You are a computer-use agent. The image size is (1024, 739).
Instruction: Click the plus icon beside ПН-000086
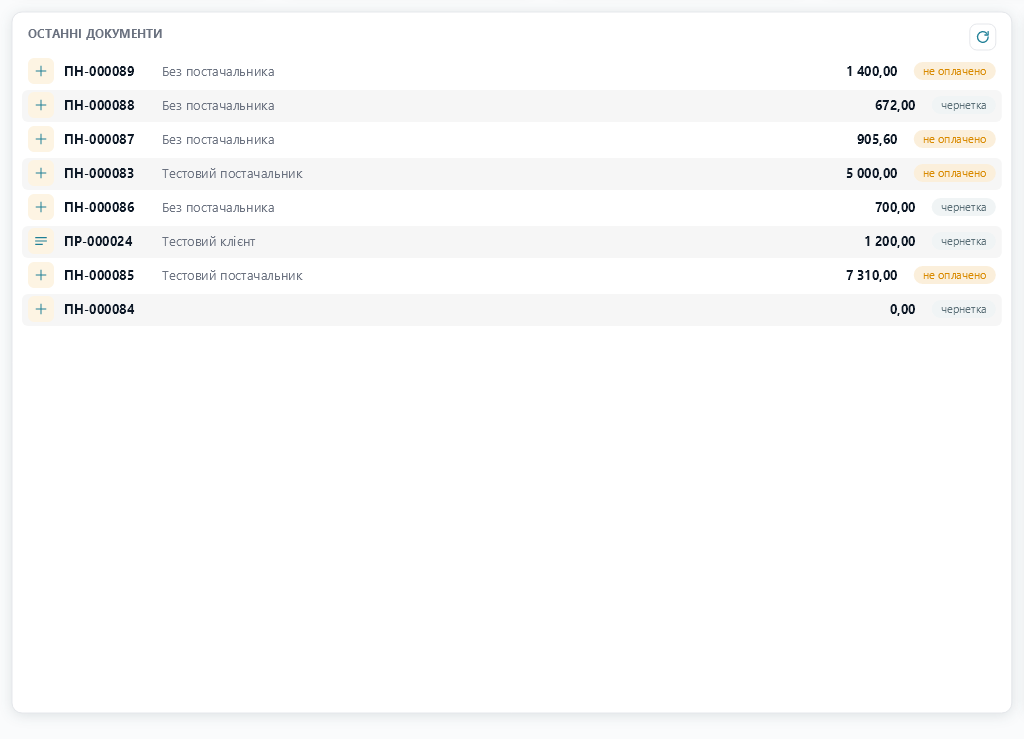coord(40,207)
